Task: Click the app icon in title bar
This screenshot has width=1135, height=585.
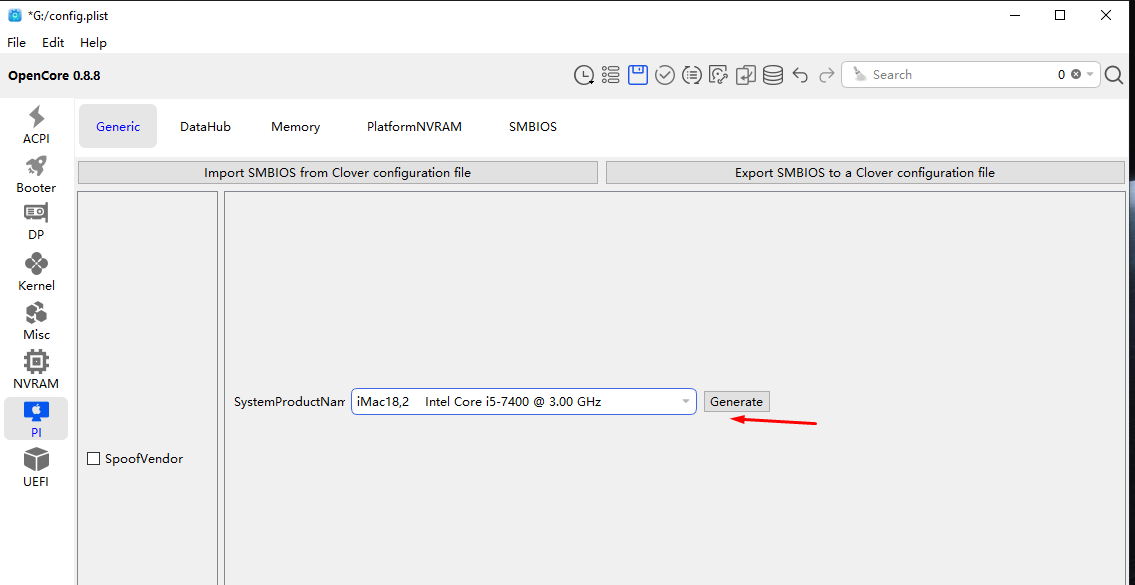Action: click(x=14, y=15)
